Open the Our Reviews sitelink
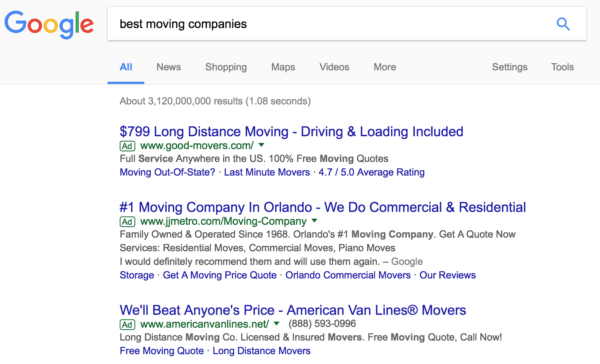This screenshot has height=364, width=600. [447, 275]
